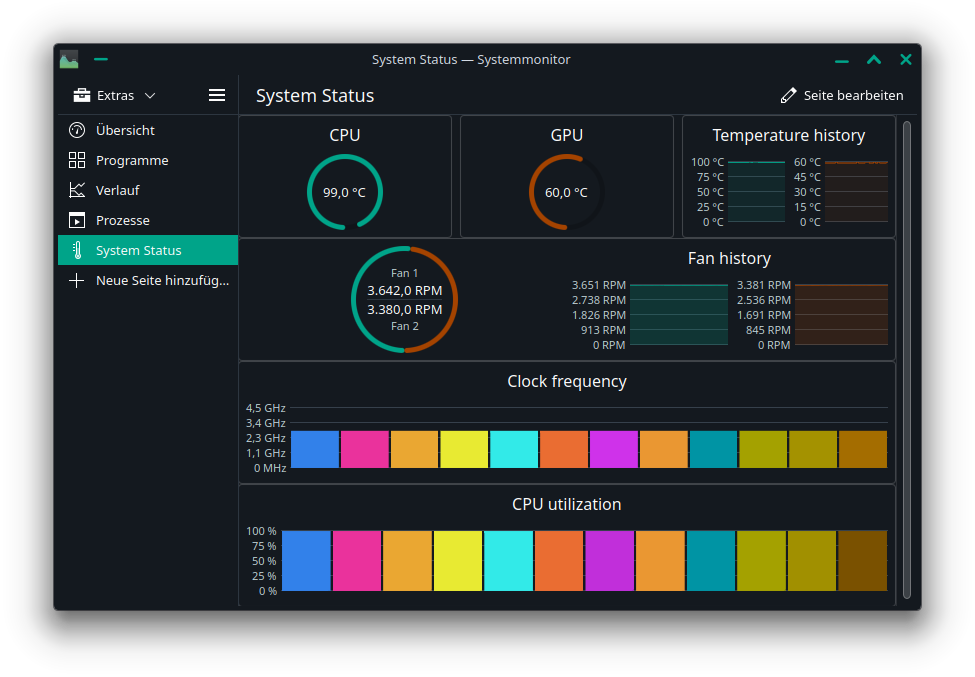Click the Clock frequency heading
This screenshot has height=677, width=975.
click(x=566, y=381)
